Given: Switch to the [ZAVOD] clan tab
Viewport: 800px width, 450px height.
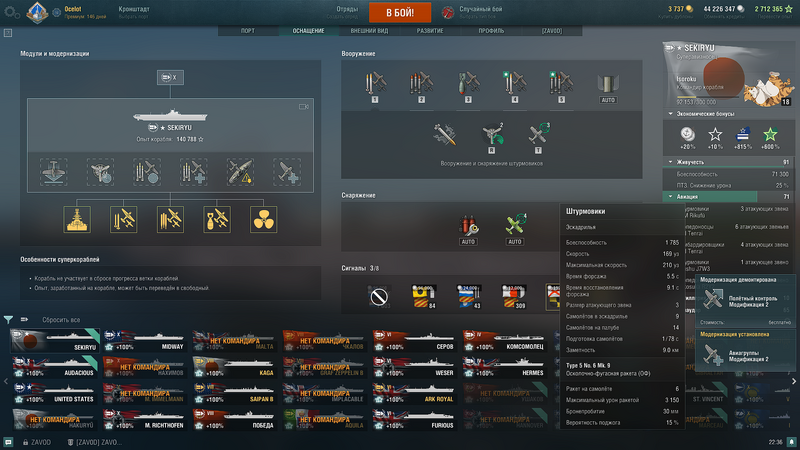Looking at the screenshot, I should pyautogui.click(x=552, y=31).
